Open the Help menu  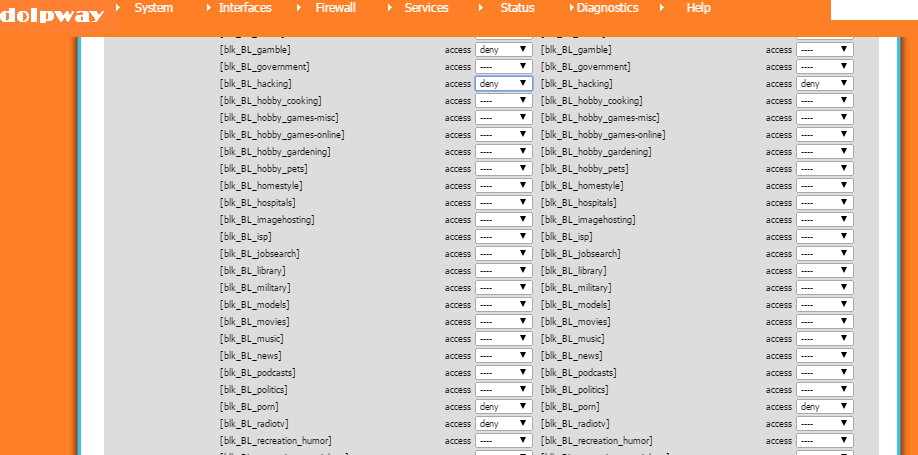(698, 8)
